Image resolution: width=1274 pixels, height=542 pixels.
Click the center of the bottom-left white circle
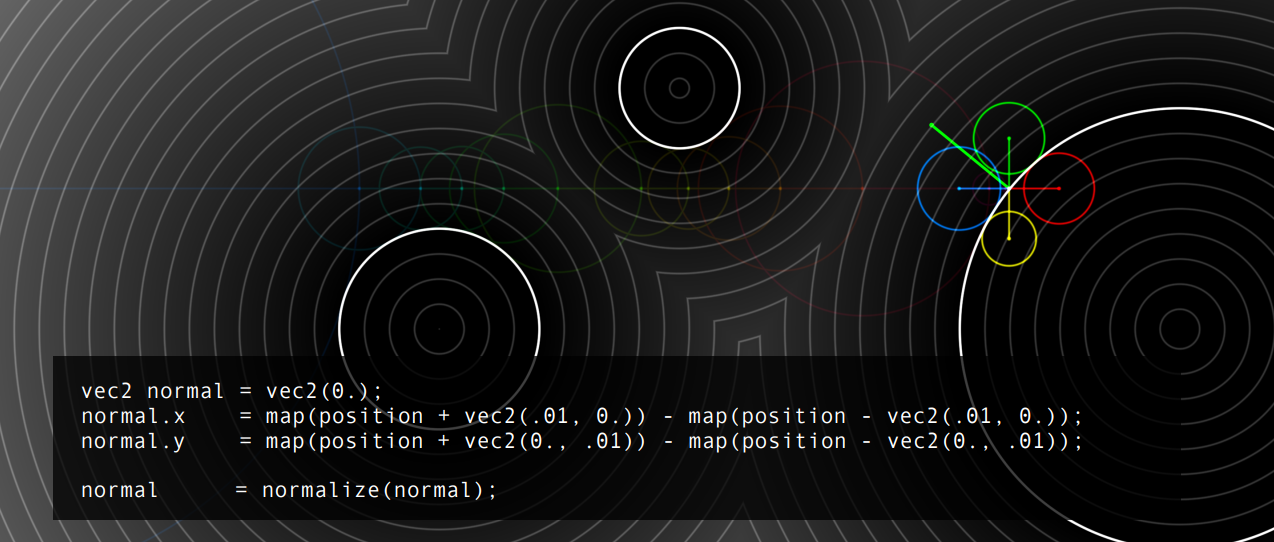pyautogui.click(x=439, y=327)
